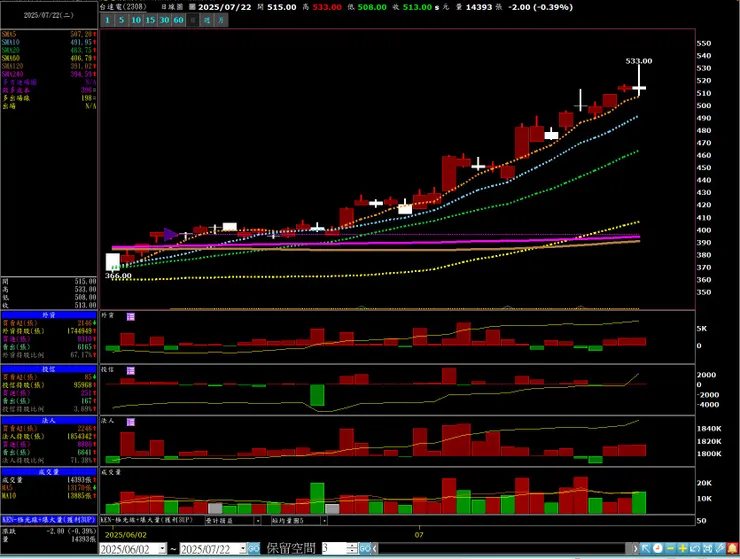Click the MA10 volume row value 13885張
Viewport: 740px width, 559px height.
[x=80, y=496]
